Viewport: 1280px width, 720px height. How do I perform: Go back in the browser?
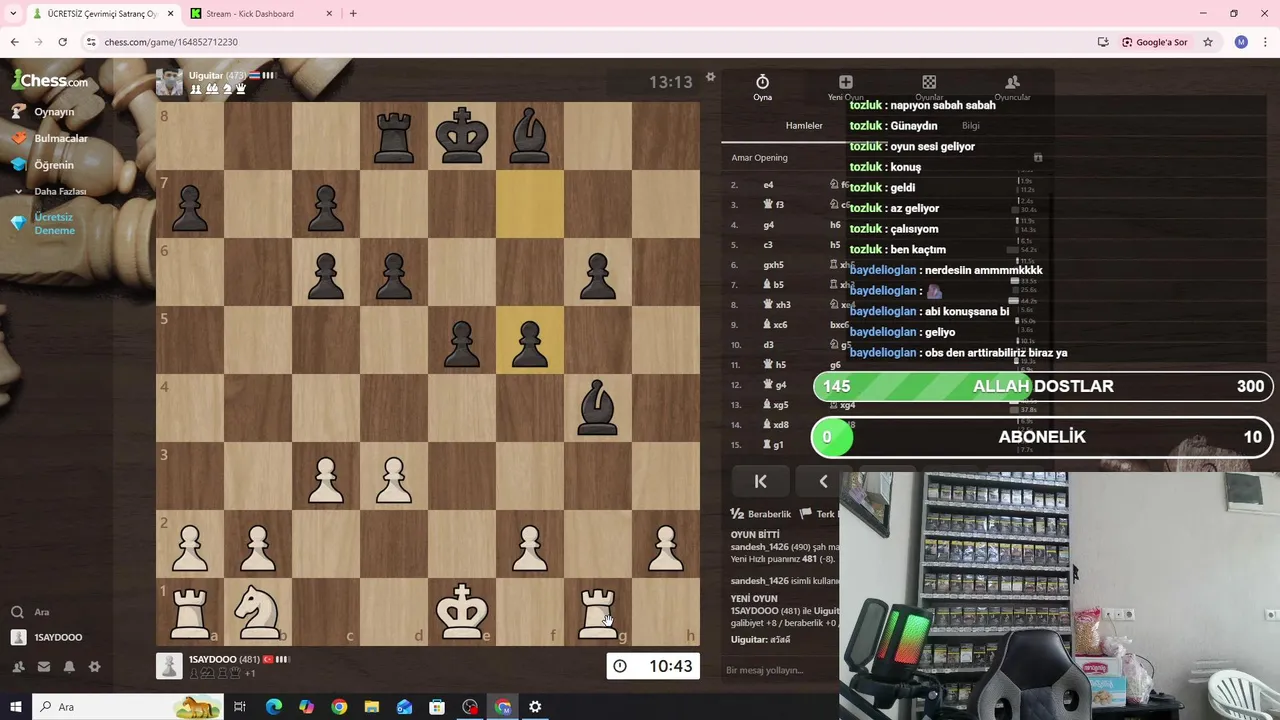(14, 42)
